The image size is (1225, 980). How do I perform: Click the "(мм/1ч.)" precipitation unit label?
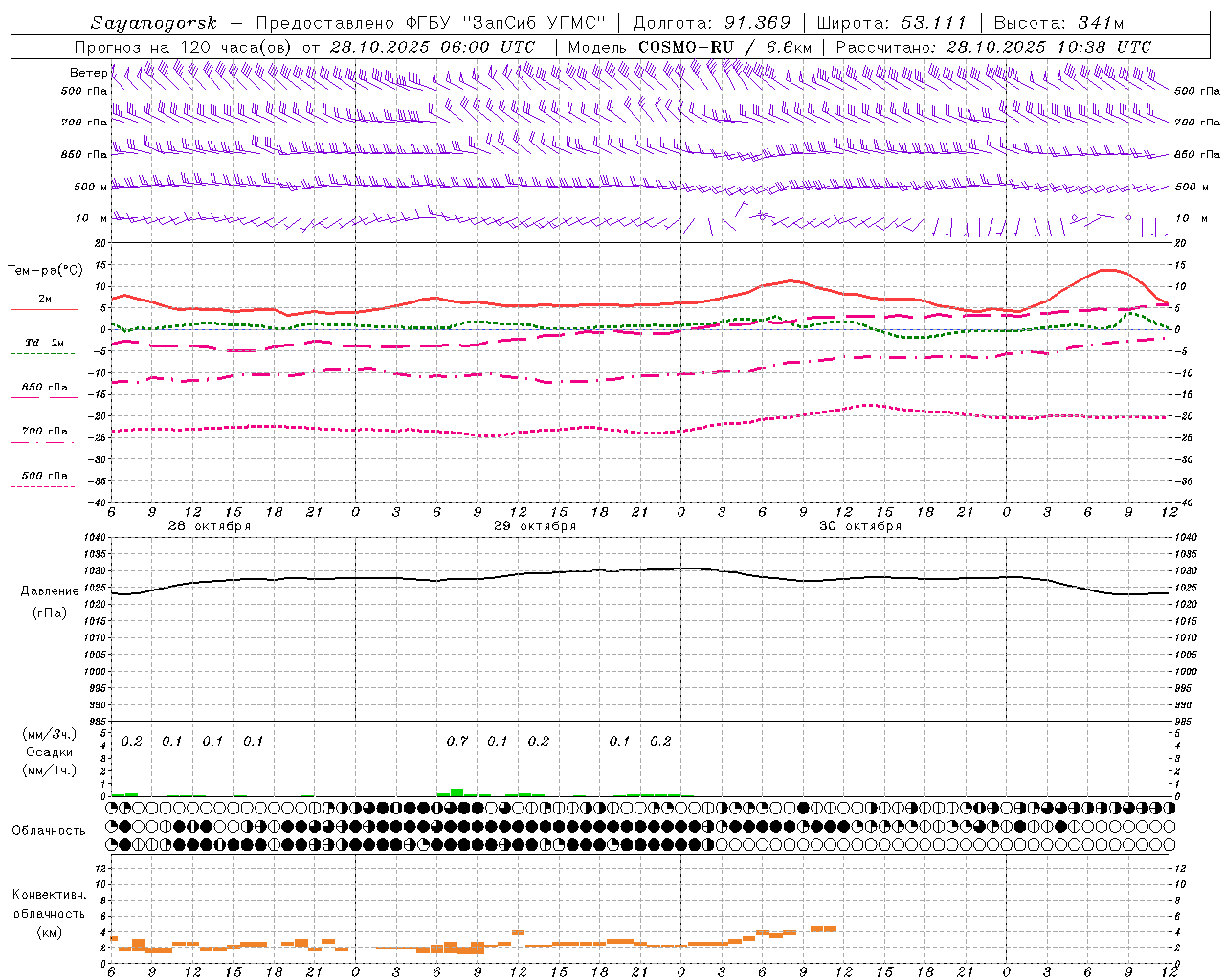49,770
